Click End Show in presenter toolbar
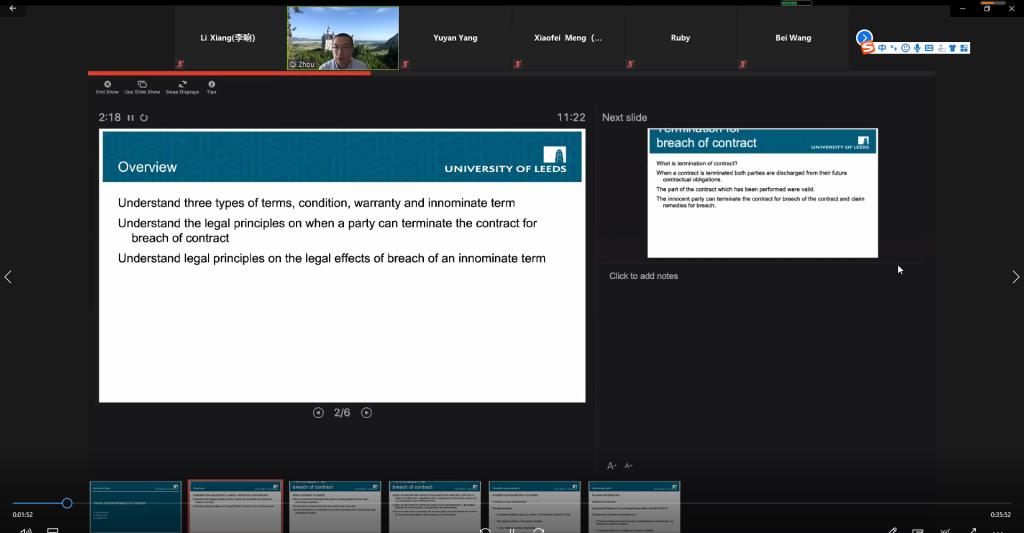Viewport: 1024px width, 533px height. pyautogui.click(x=107, y=86)
